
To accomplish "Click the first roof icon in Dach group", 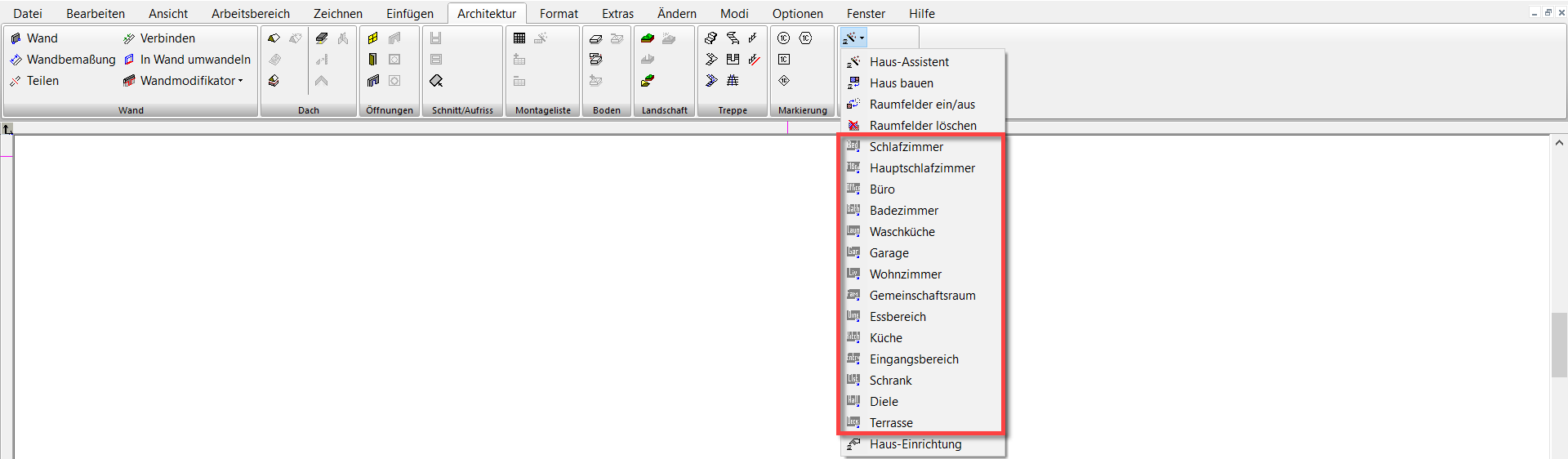I will [x=274, y=38].
